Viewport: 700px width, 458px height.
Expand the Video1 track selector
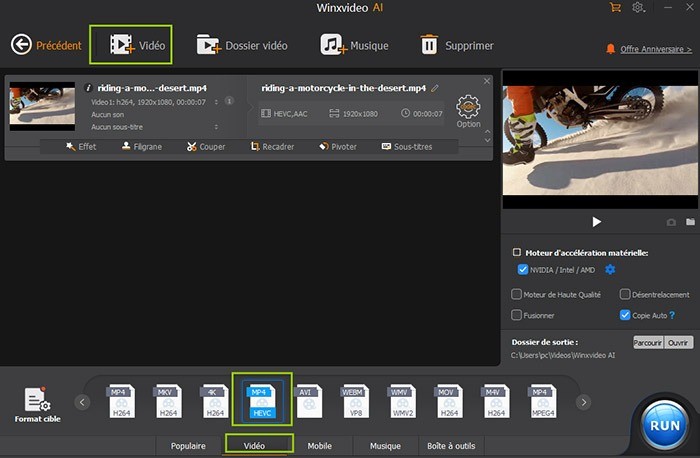pos(216,102)
